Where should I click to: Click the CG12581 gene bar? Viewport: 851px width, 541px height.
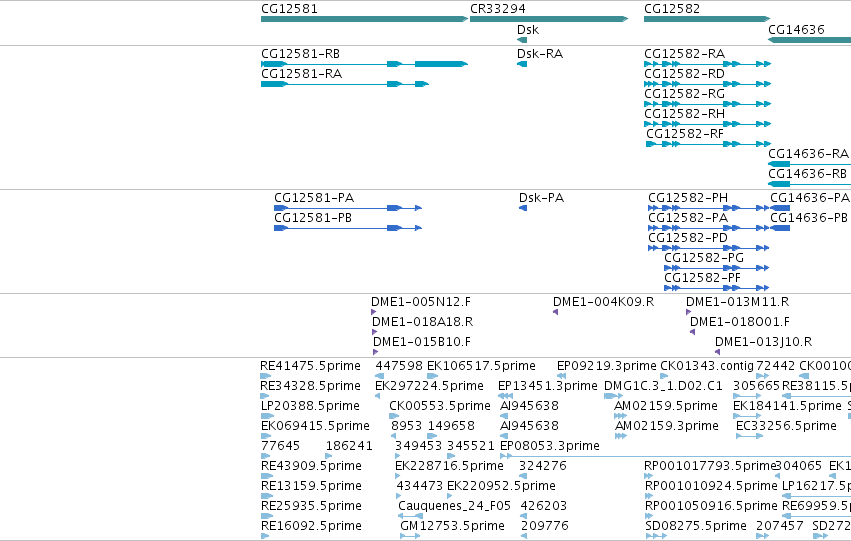[x=364, y=19]
